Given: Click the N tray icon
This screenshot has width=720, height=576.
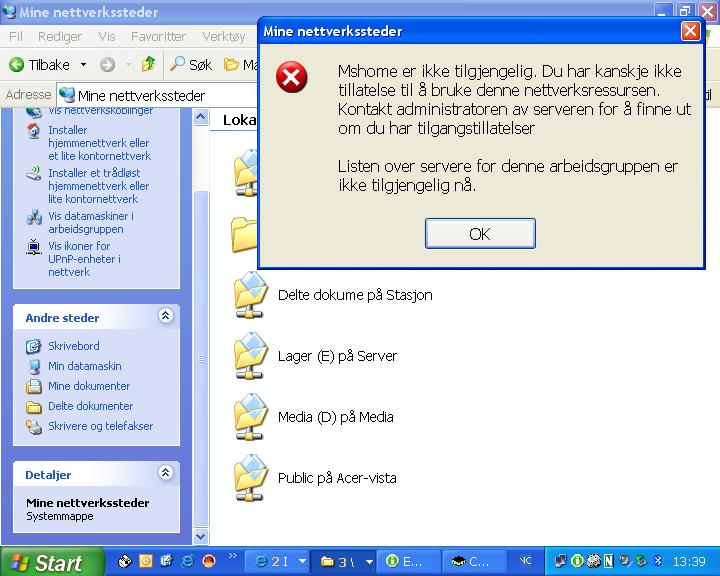Looking at the screenshot, I should [609, 561].
